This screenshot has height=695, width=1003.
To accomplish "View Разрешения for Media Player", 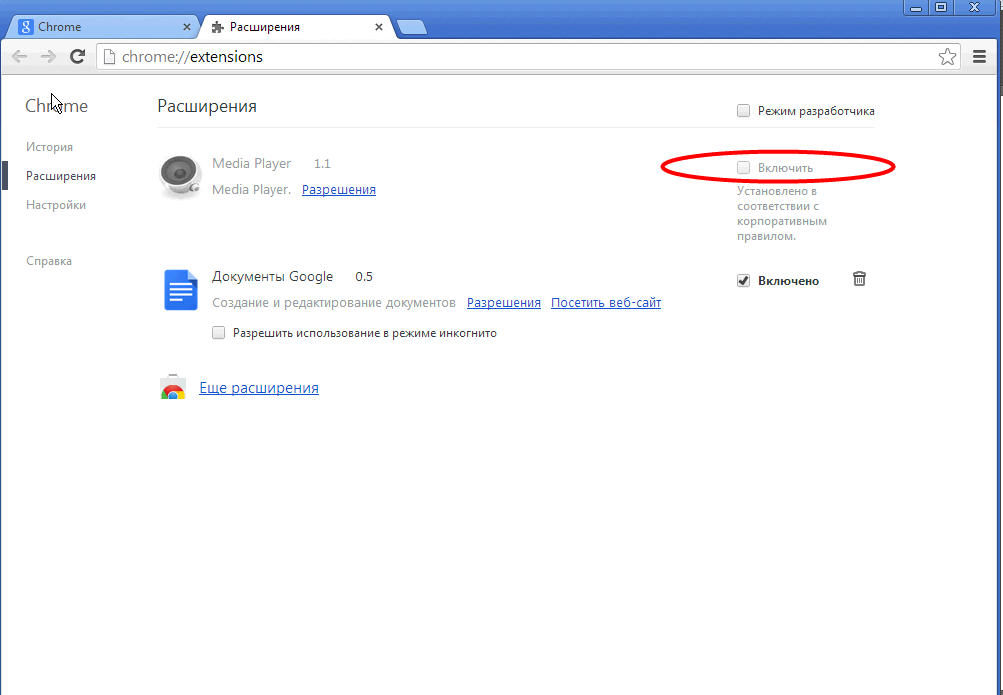I will point(338,190).
